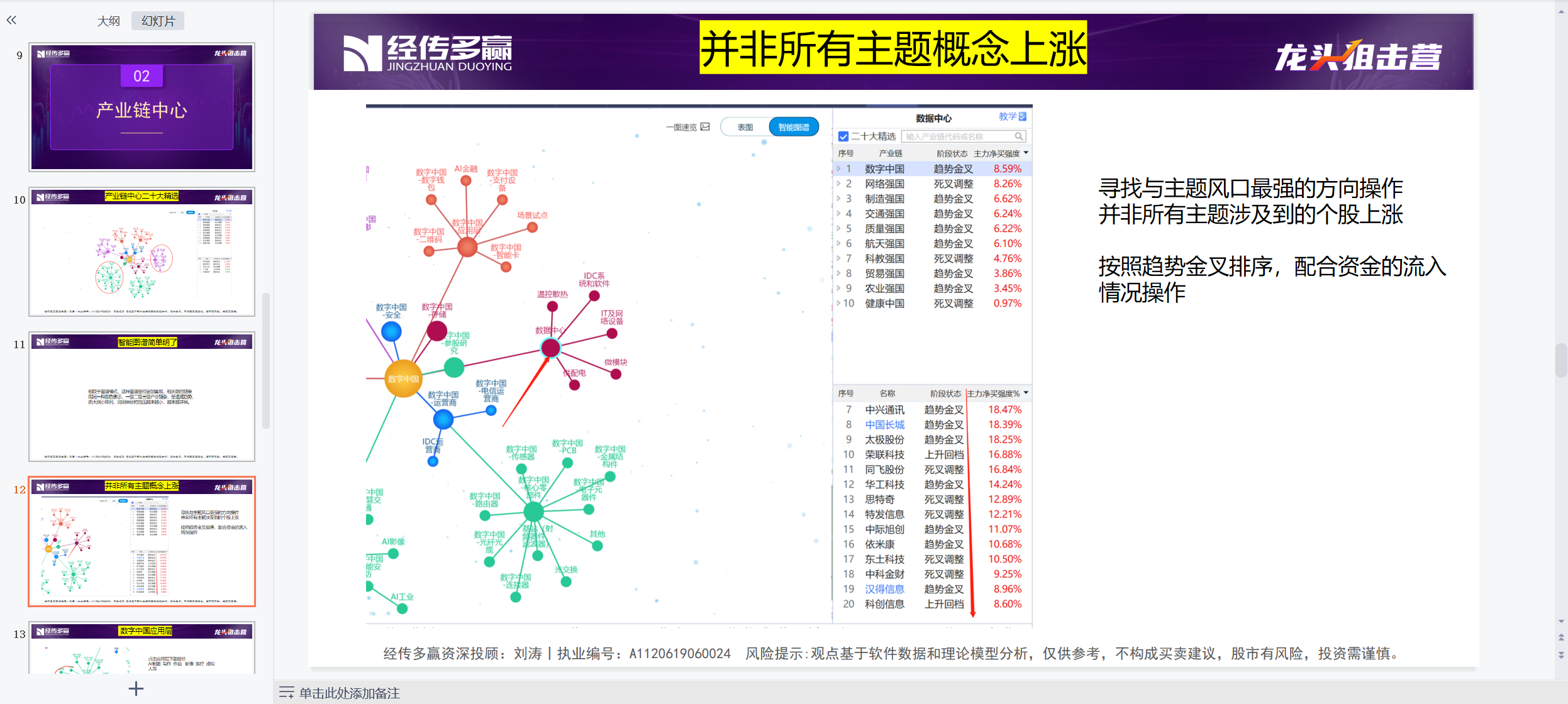Expand the 航天强国 row arrow

pyautogui.click(x=838, y=243)
